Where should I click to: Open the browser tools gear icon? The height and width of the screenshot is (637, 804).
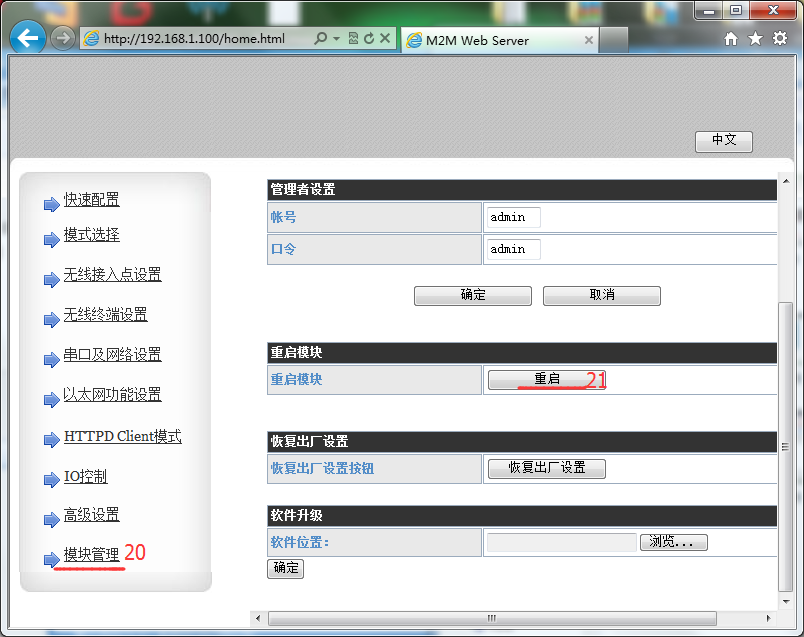pos(779,38)
